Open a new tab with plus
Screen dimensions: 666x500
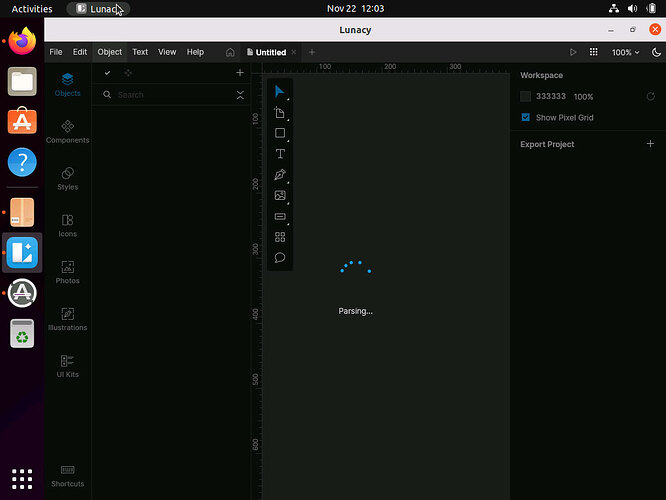coord(312,52)
